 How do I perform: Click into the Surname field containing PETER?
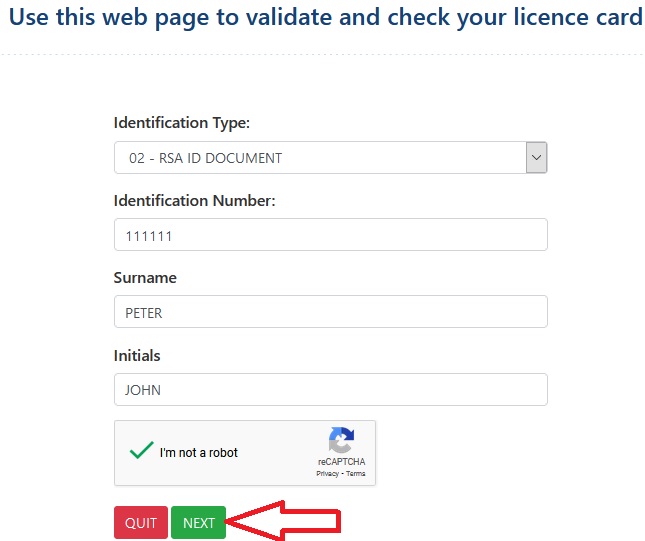pyautogui.click(x=330, y=312)
